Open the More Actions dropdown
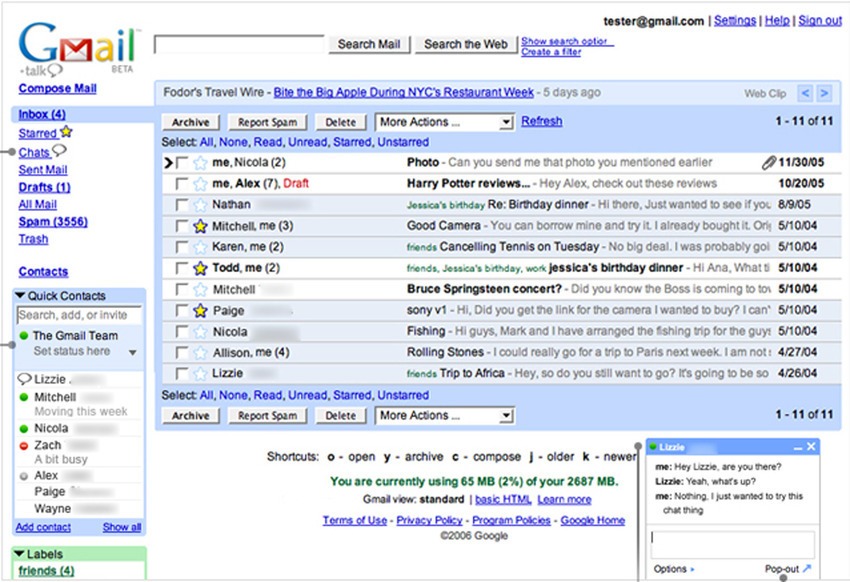 pos(443,122)
